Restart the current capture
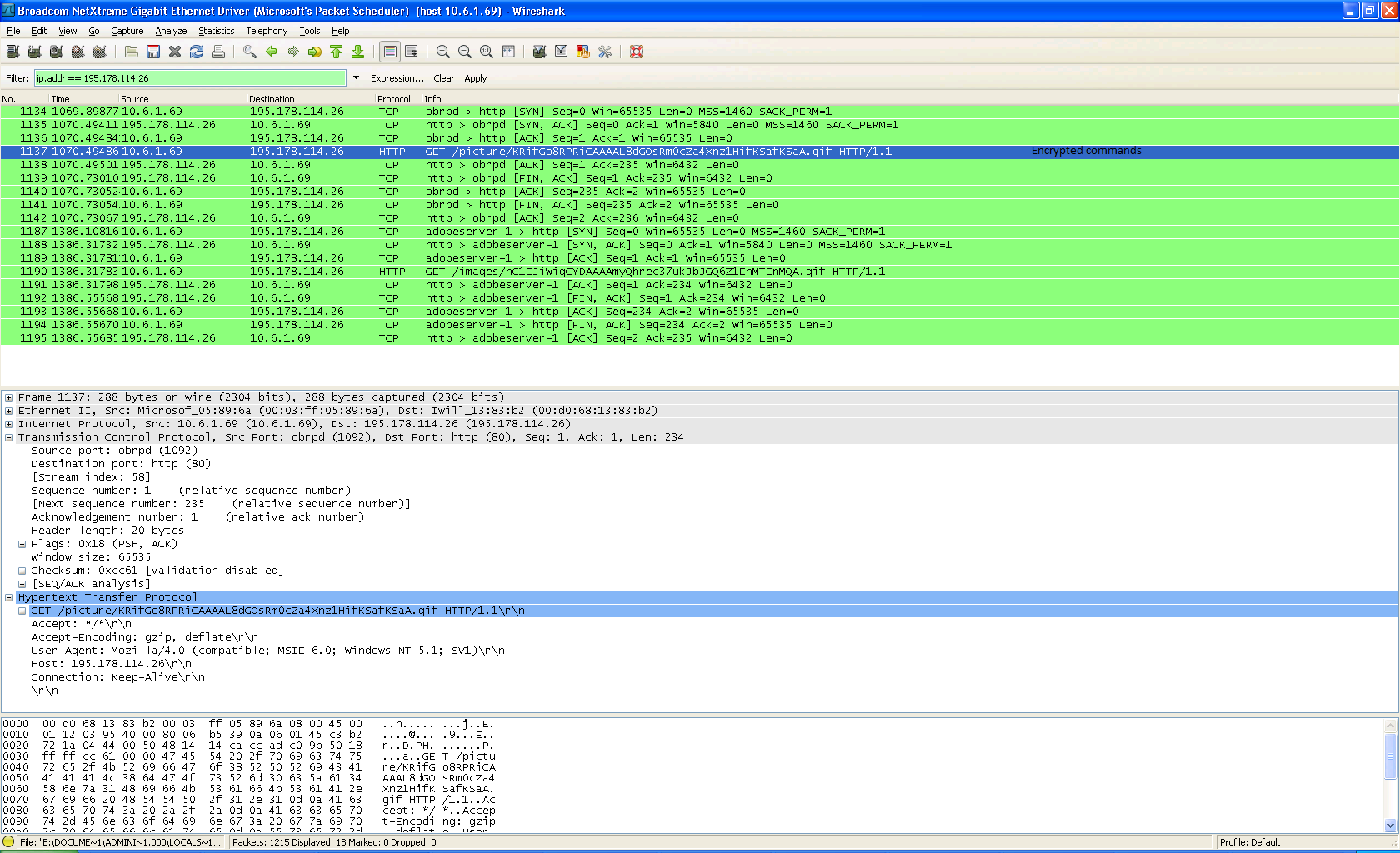The width and height of the screenshot is (1400, 853). (x=99, y=52)
